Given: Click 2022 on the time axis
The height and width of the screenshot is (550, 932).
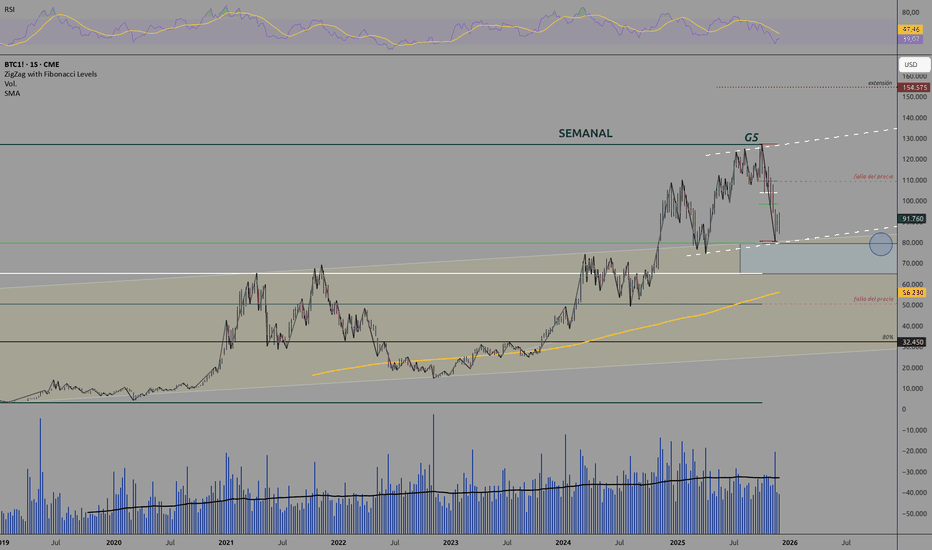Looking at the screenshot, I should (338, 542).
